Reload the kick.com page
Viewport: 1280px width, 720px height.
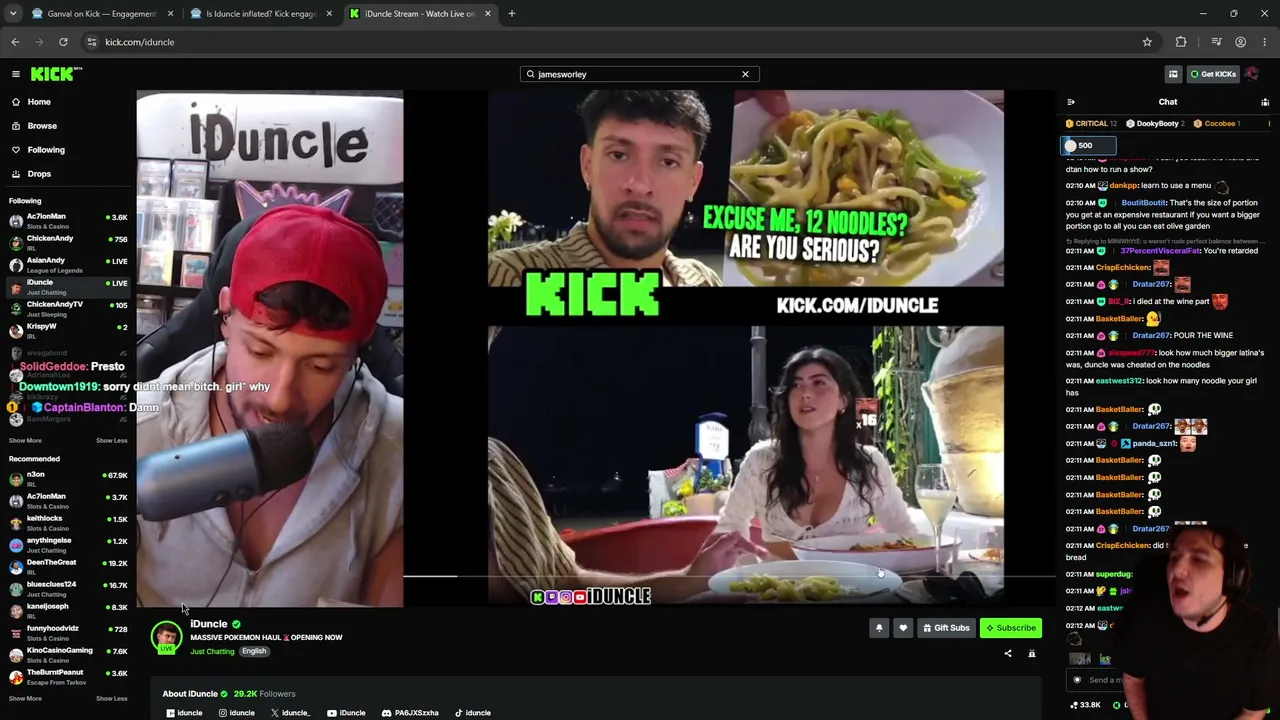click(63, 42)
